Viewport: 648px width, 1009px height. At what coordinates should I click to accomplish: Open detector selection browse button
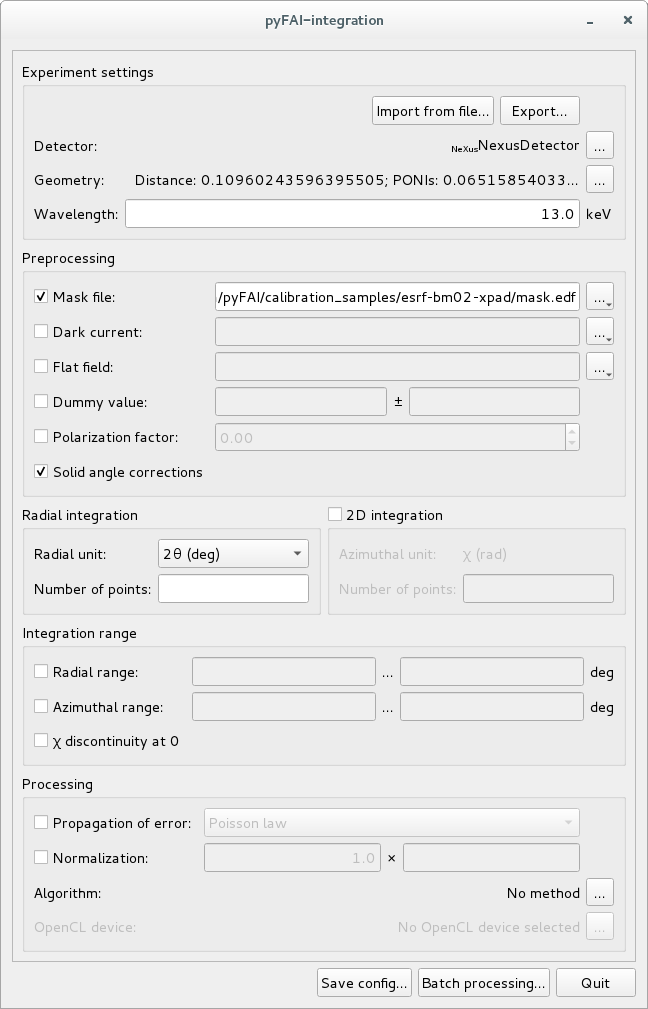[x=599, y=145]
